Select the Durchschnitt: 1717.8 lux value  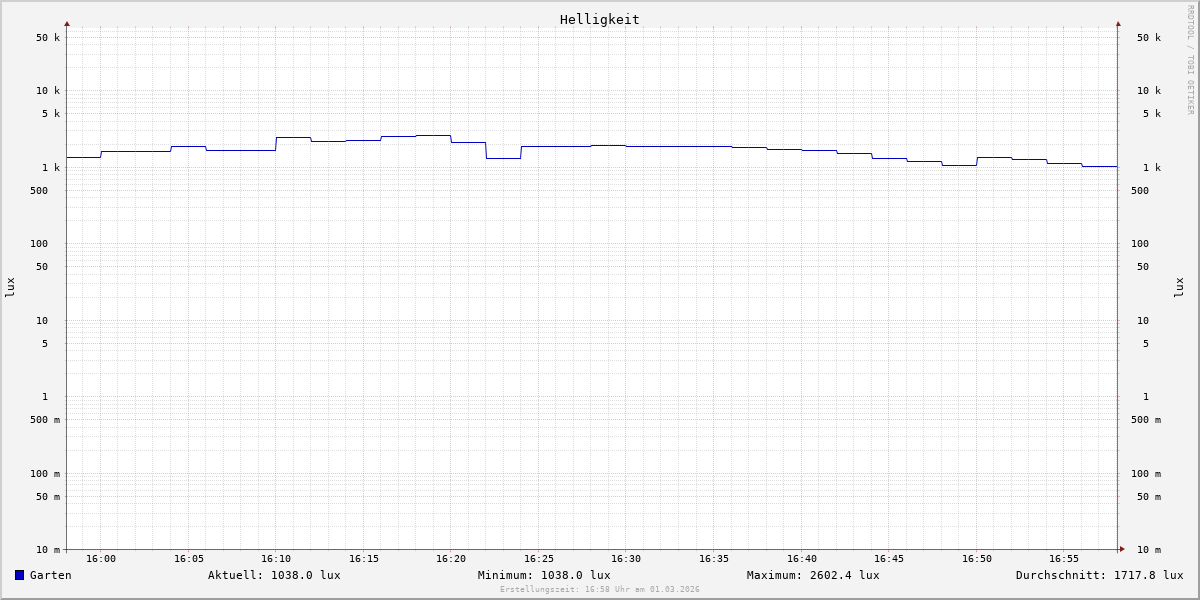tap(1100, 575)
